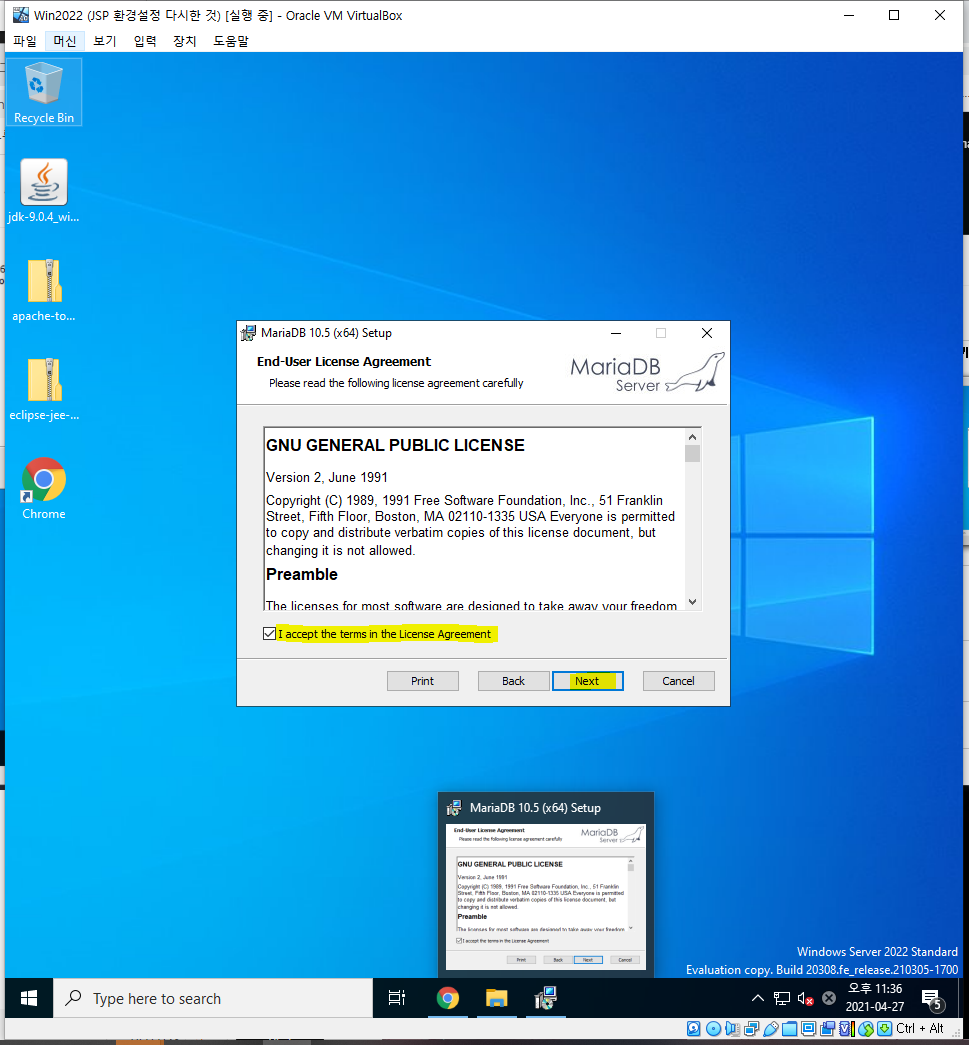969x1045 pixels.
Task: Click the VirtualBox recording status icon
Action: (x=828, y=1028)
